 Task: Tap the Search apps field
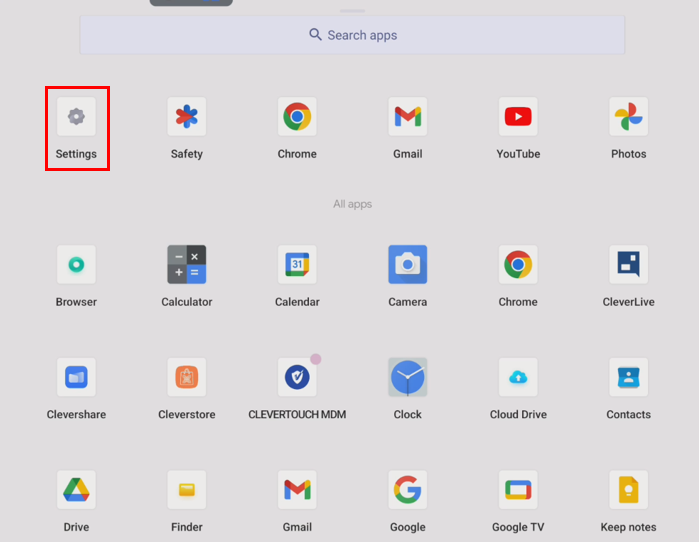pyautogui.click(x=352, y=35)
